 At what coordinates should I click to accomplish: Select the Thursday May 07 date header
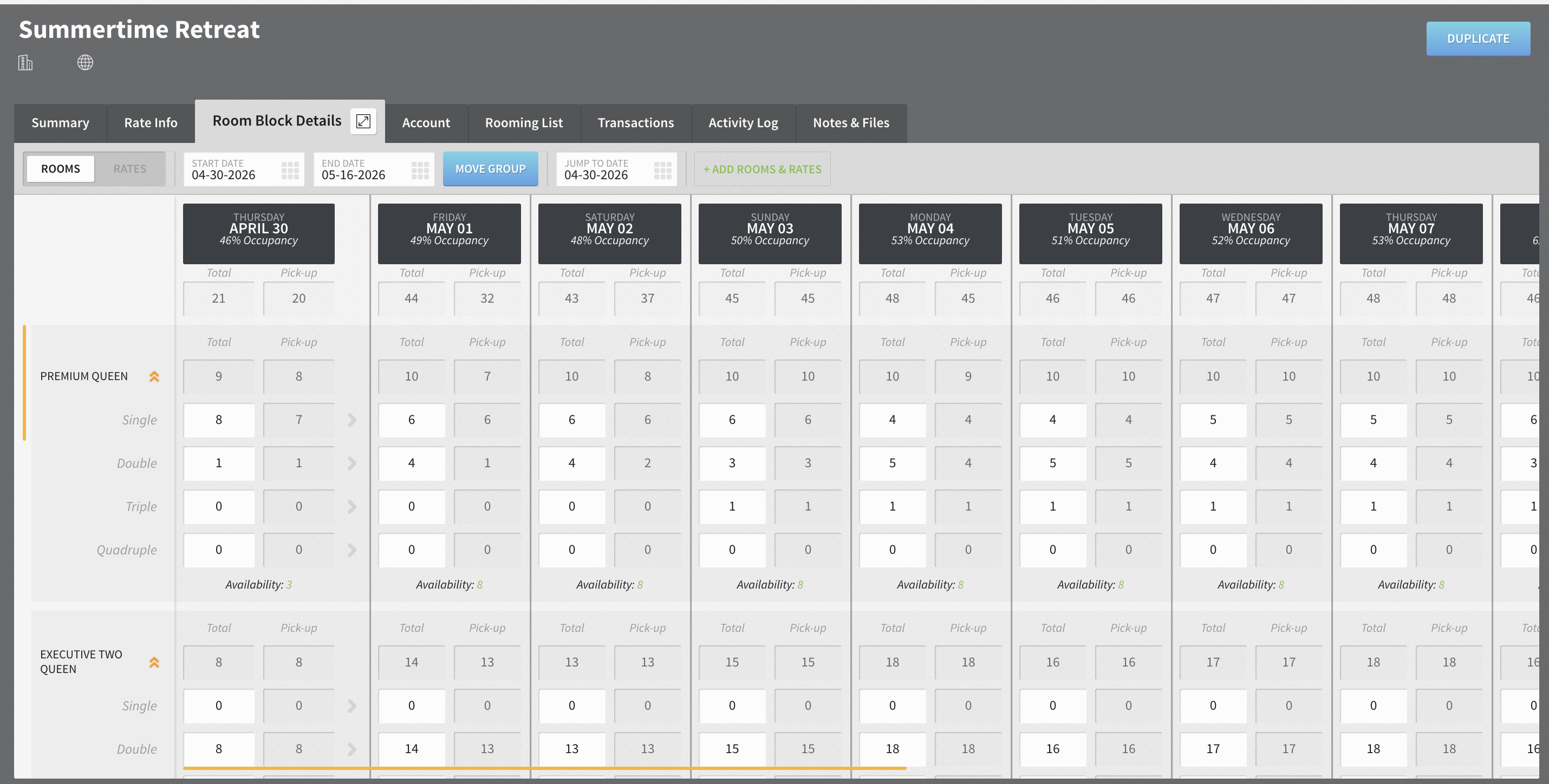click(x=1411, y=233)
